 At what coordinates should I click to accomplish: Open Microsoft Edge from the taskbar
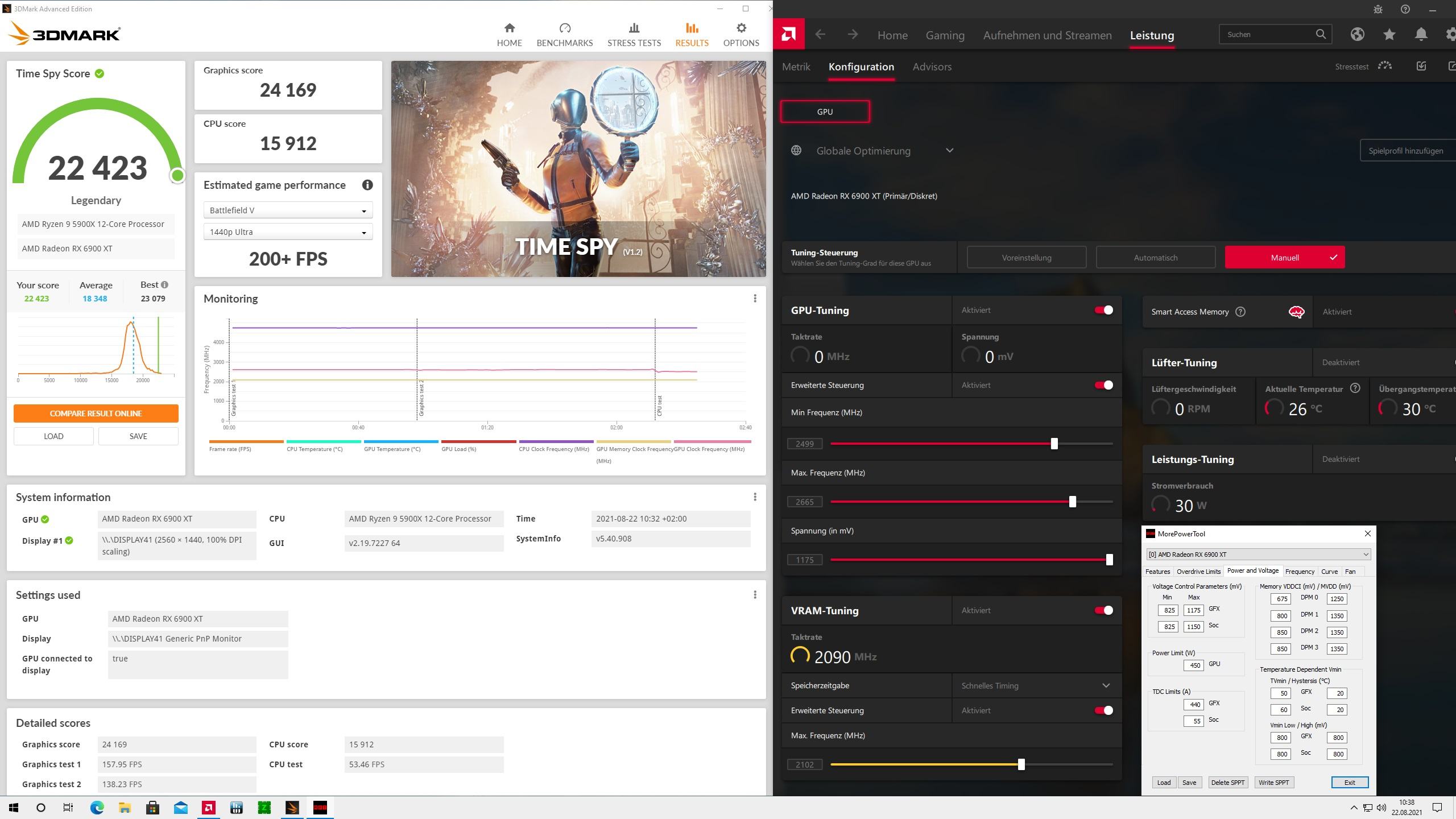coord(97,807)
